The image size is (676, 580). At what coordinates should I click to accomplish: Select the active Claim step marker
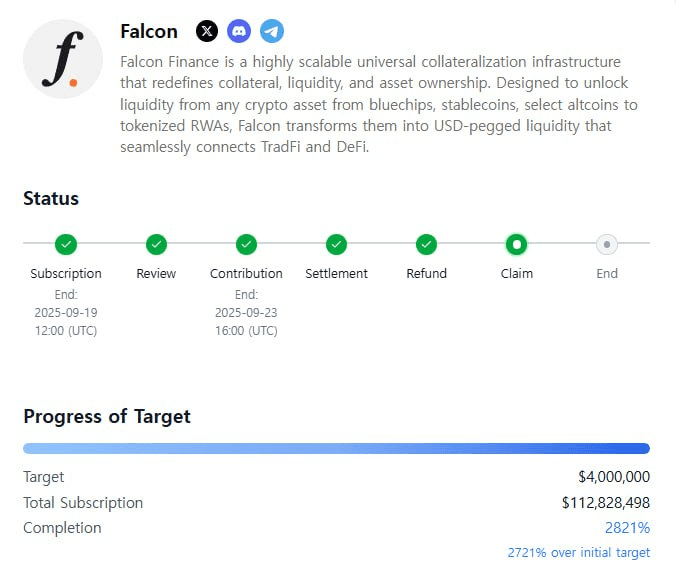click(x=516, y=245)
